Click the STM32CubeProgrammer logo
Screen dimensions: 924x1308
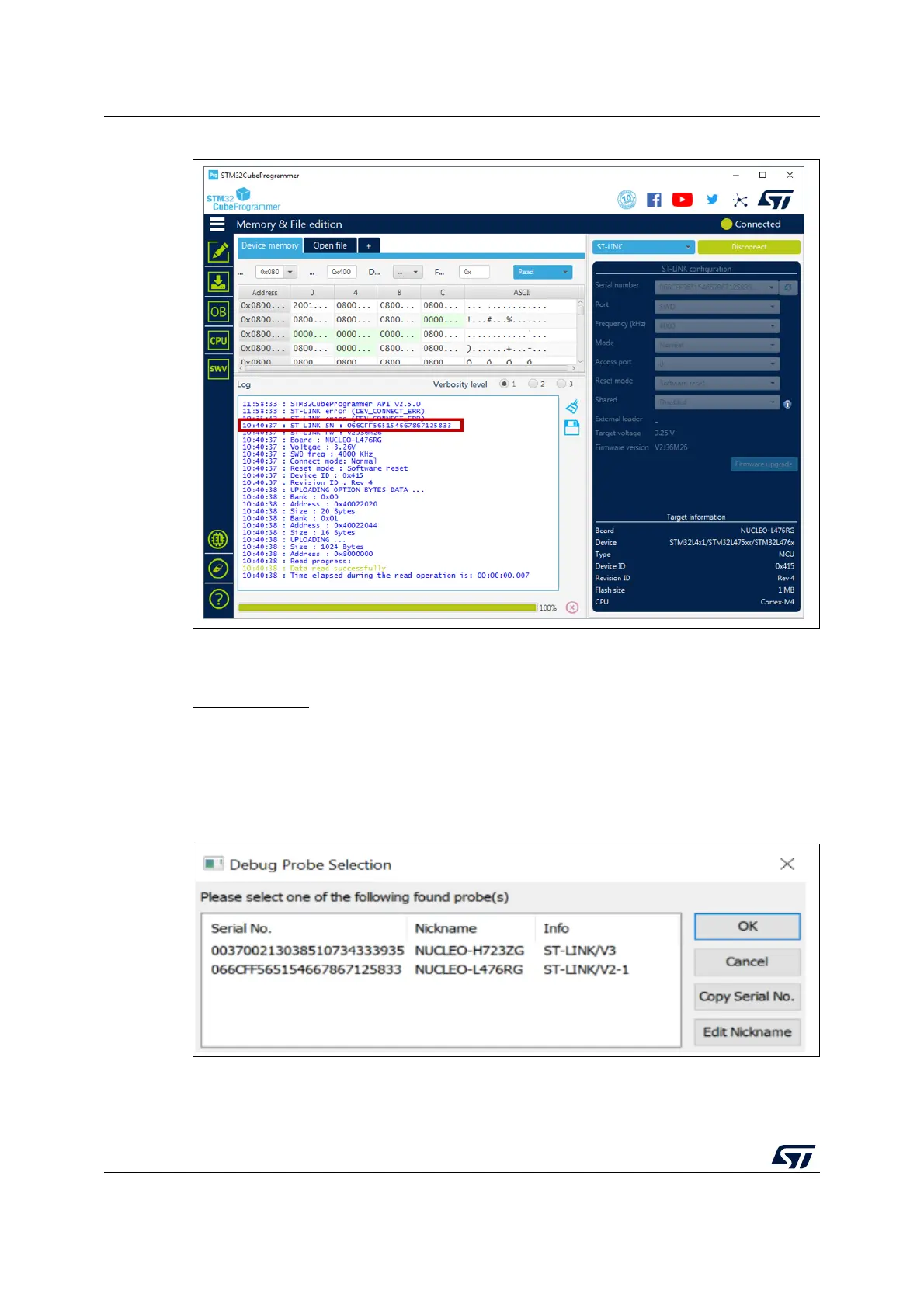[x=243, y=200]
